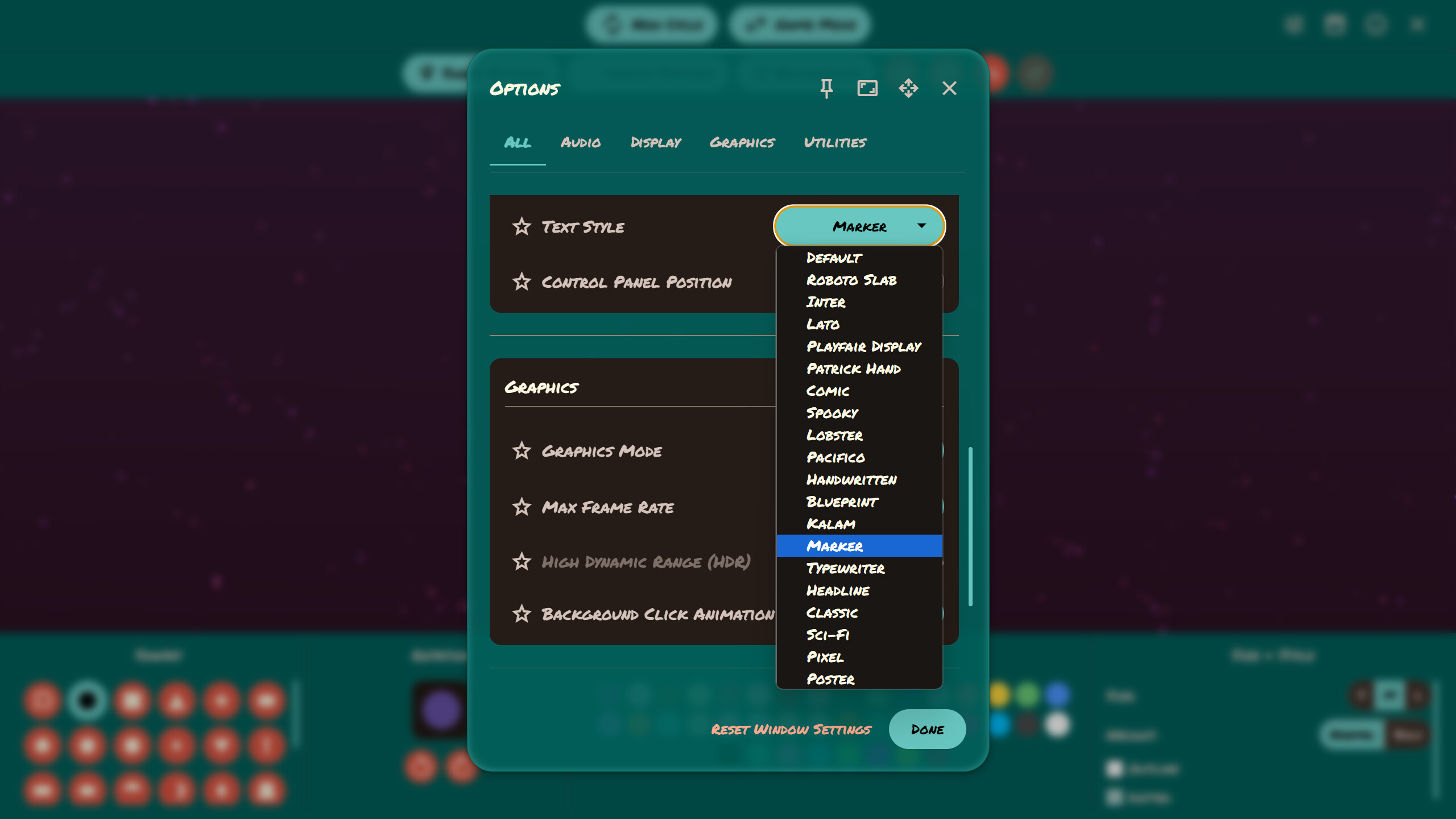Switch to the Audio tab

click(x=581, y=143)
